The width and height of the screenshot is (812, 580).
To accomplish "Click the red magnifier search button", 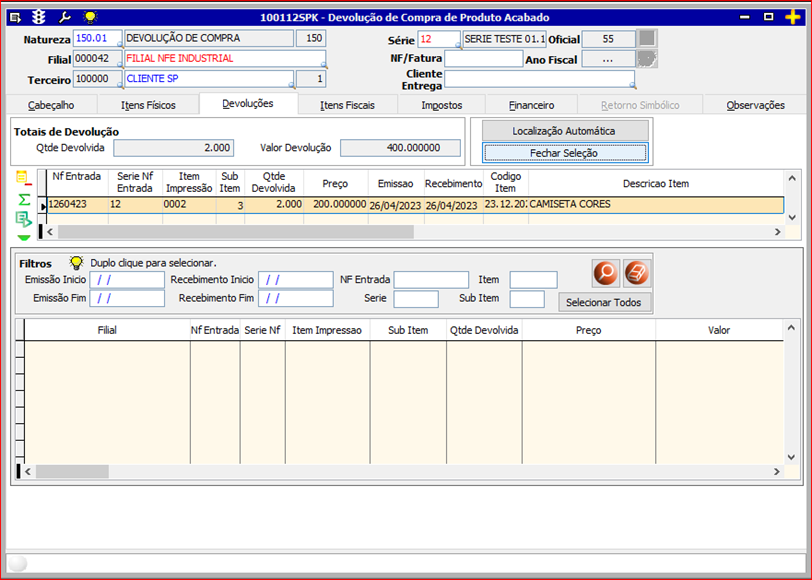I will click(605, 272).
